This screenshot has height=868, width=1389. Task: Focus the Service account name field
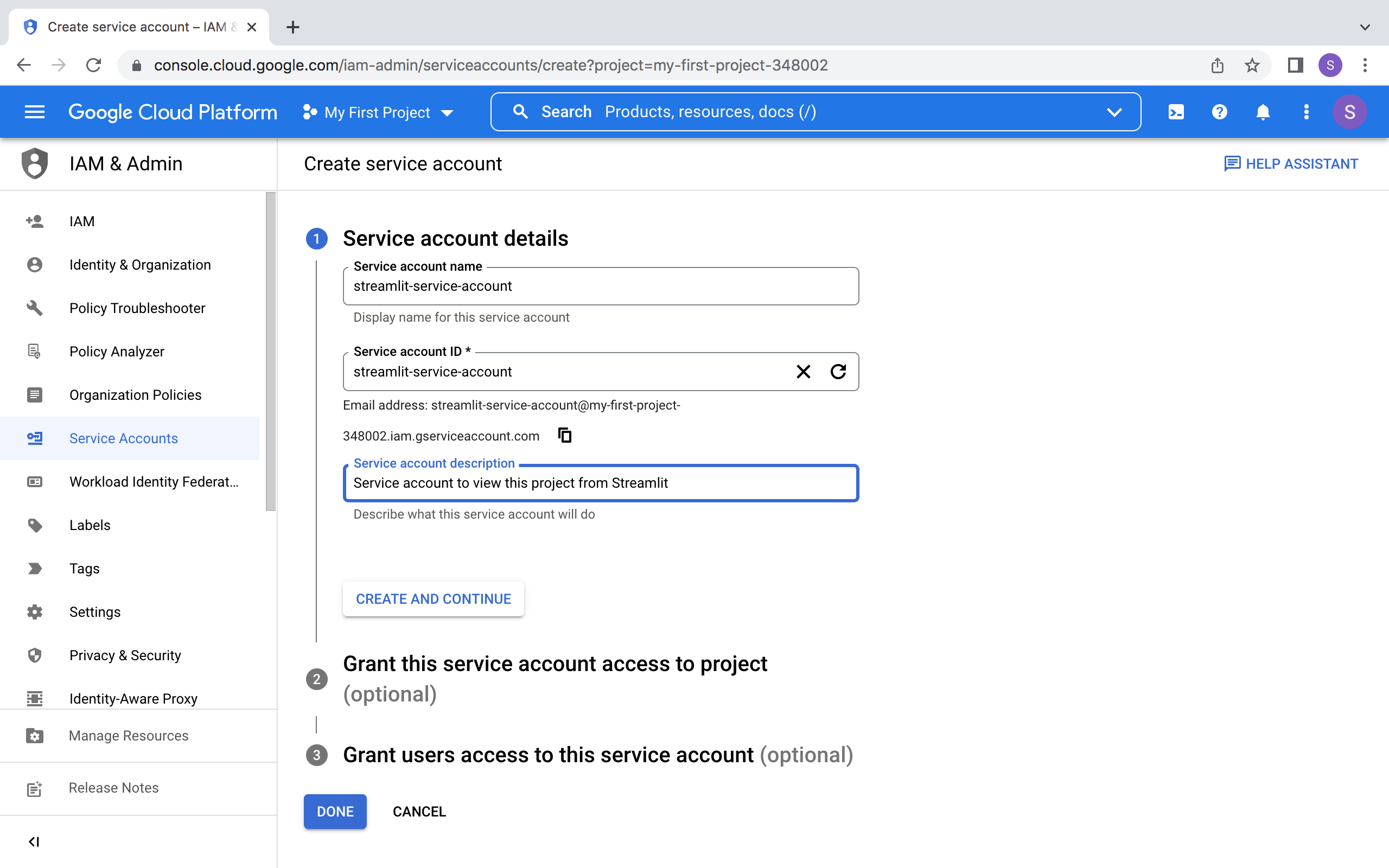[x=600, y=286]
